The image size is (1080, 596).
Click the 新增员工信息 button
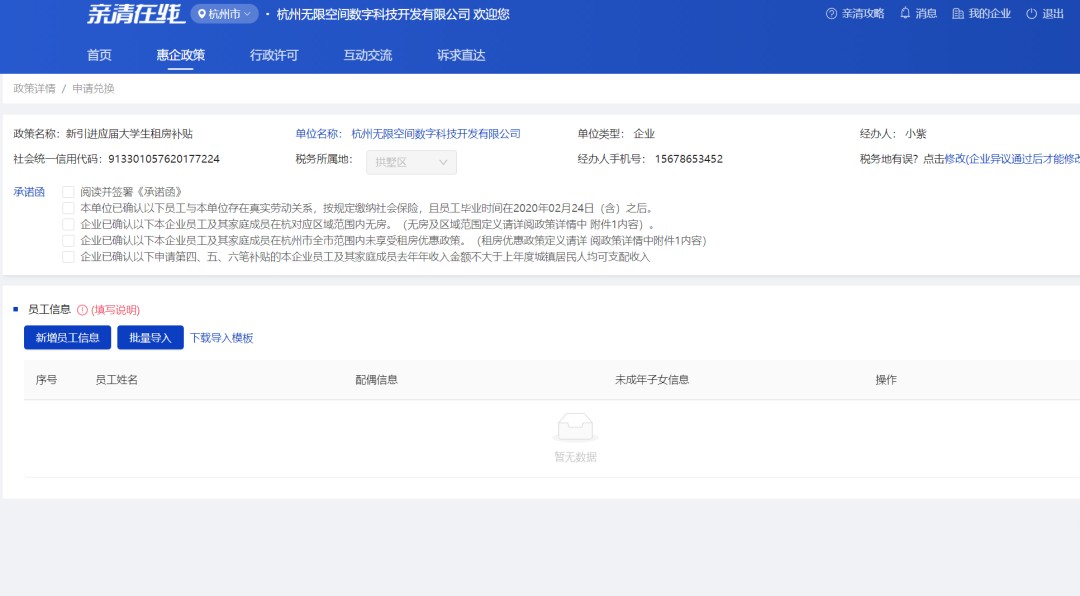tap(67, 337)
